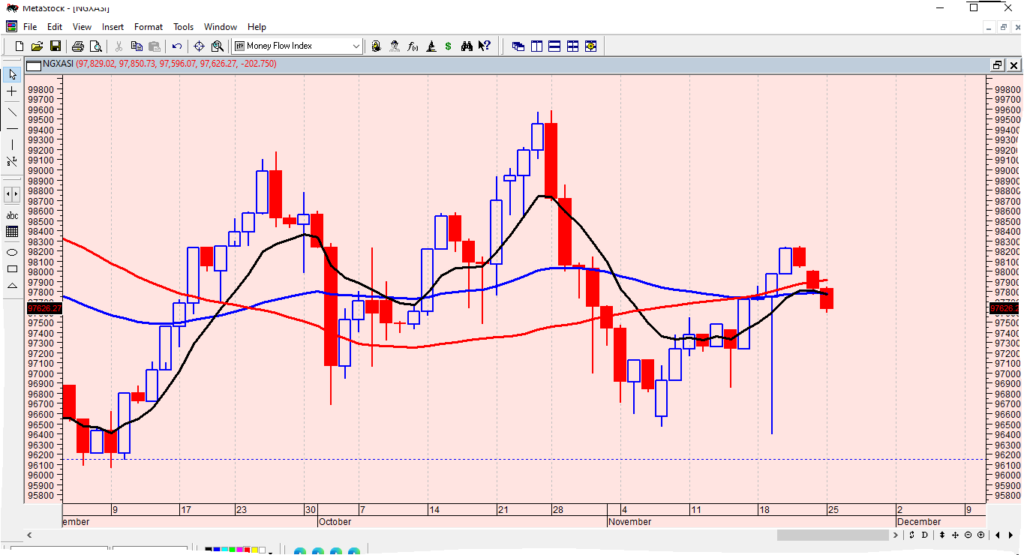Select the trendline drawing tool
The image size is (1024, 555).
pyautogui.click(x=12, y=110)
